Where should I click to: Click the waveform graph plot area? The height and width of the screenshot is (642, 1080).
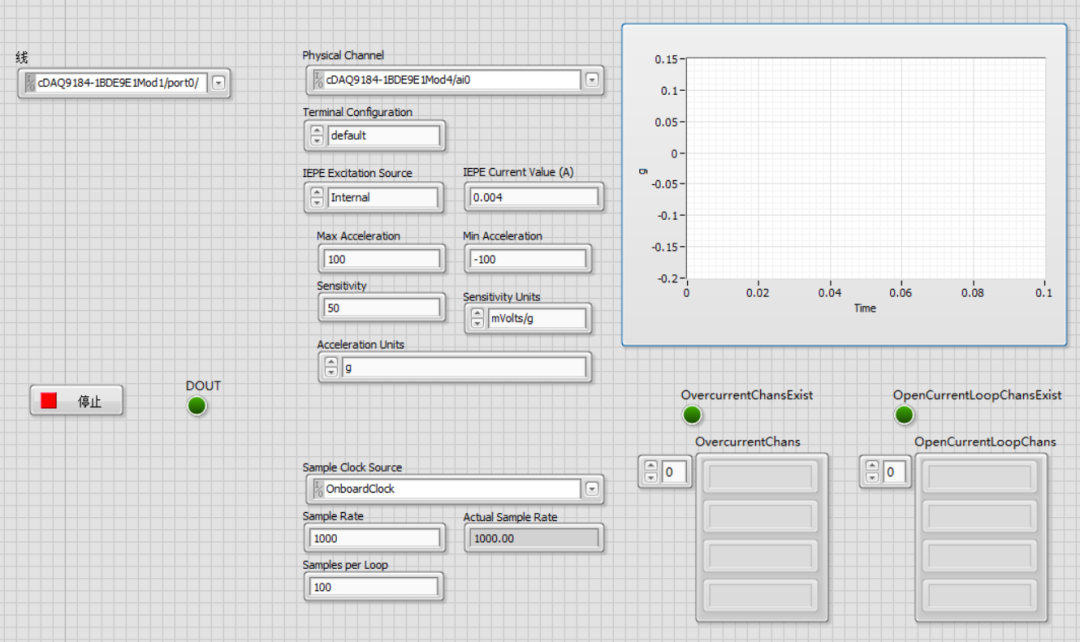[866, 168]
